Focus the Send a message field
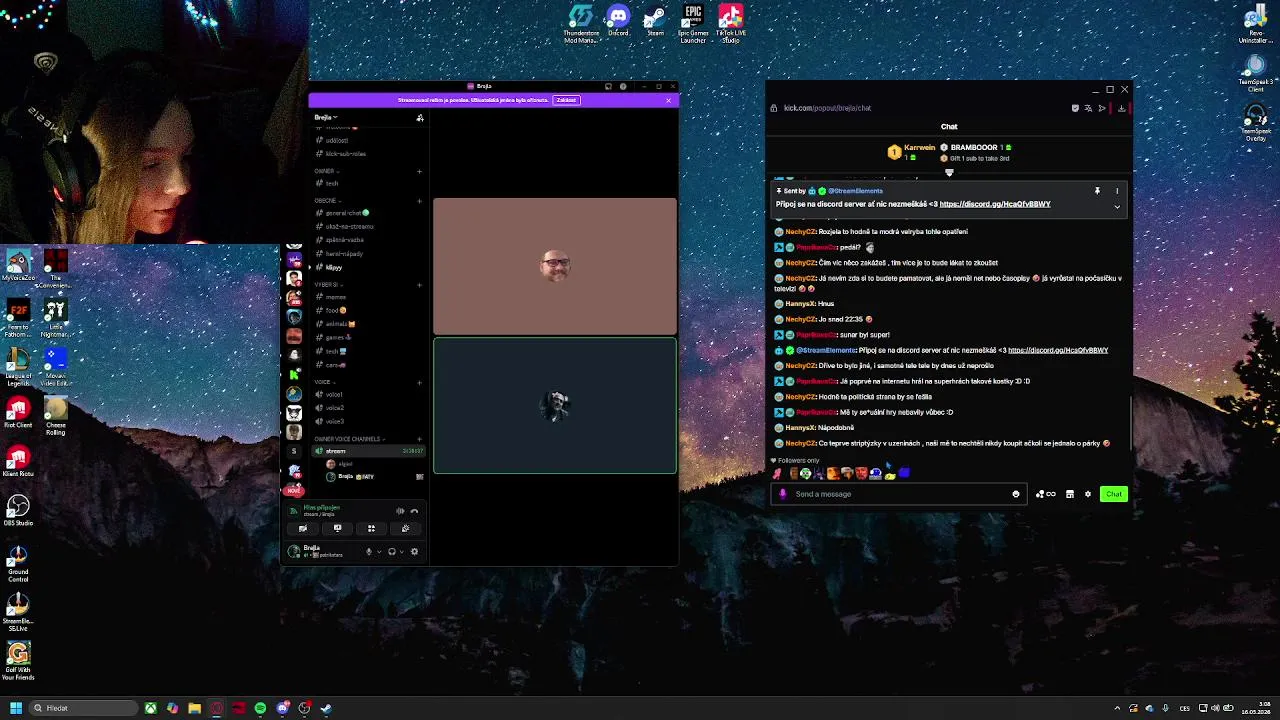 pos(899,494)
